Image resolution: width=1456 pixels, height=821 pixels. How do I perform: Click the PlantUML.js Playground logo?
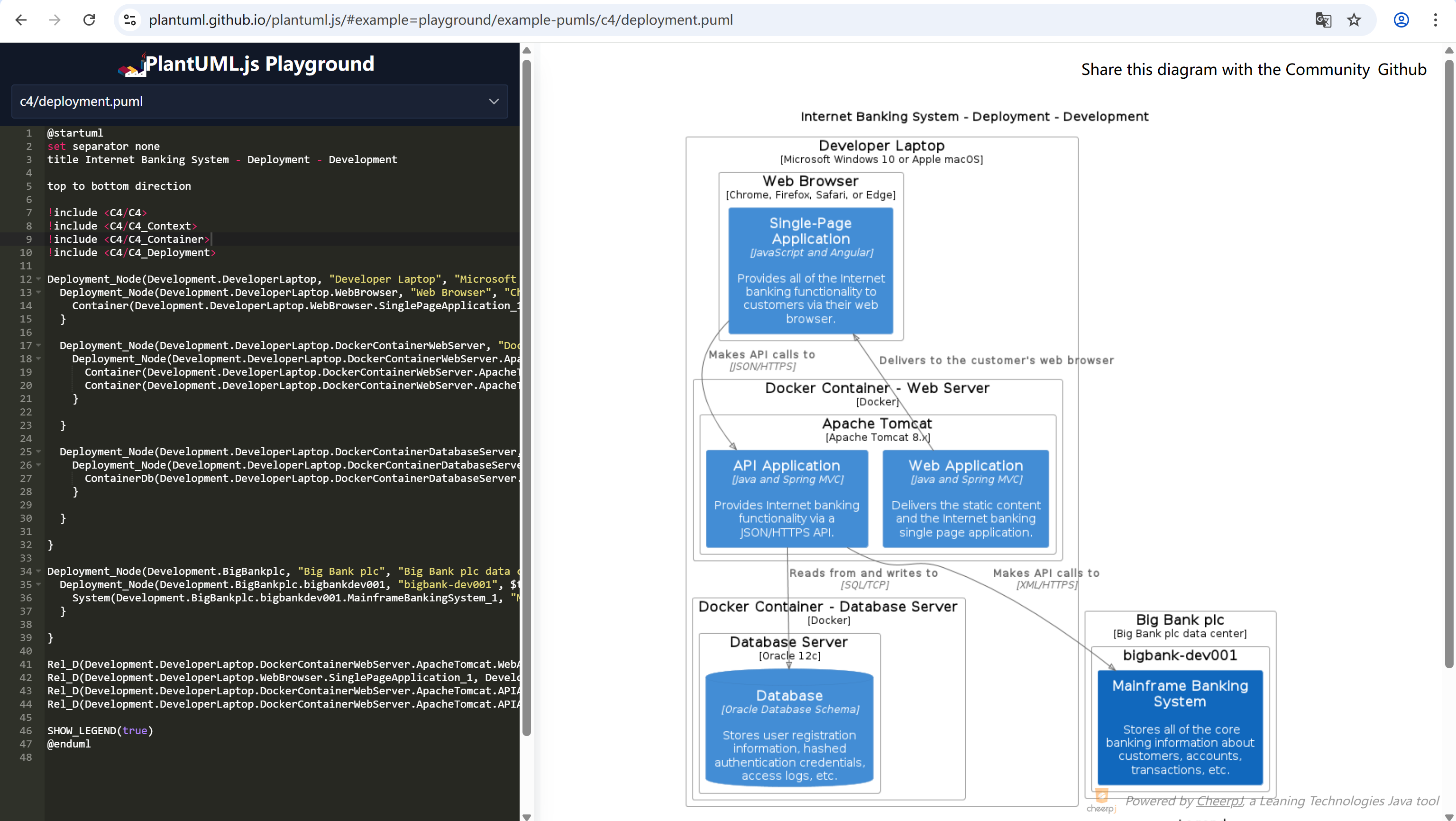(x=131, y=65)
